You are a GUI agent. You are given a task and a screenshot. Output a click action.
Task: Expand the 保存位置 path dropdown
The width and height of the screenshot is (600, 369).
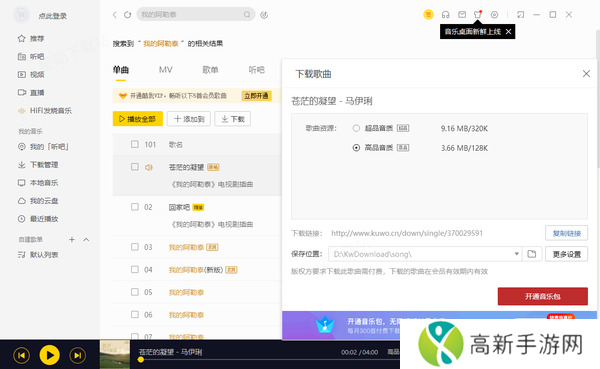pyautogui.click(x=516, y=254)
